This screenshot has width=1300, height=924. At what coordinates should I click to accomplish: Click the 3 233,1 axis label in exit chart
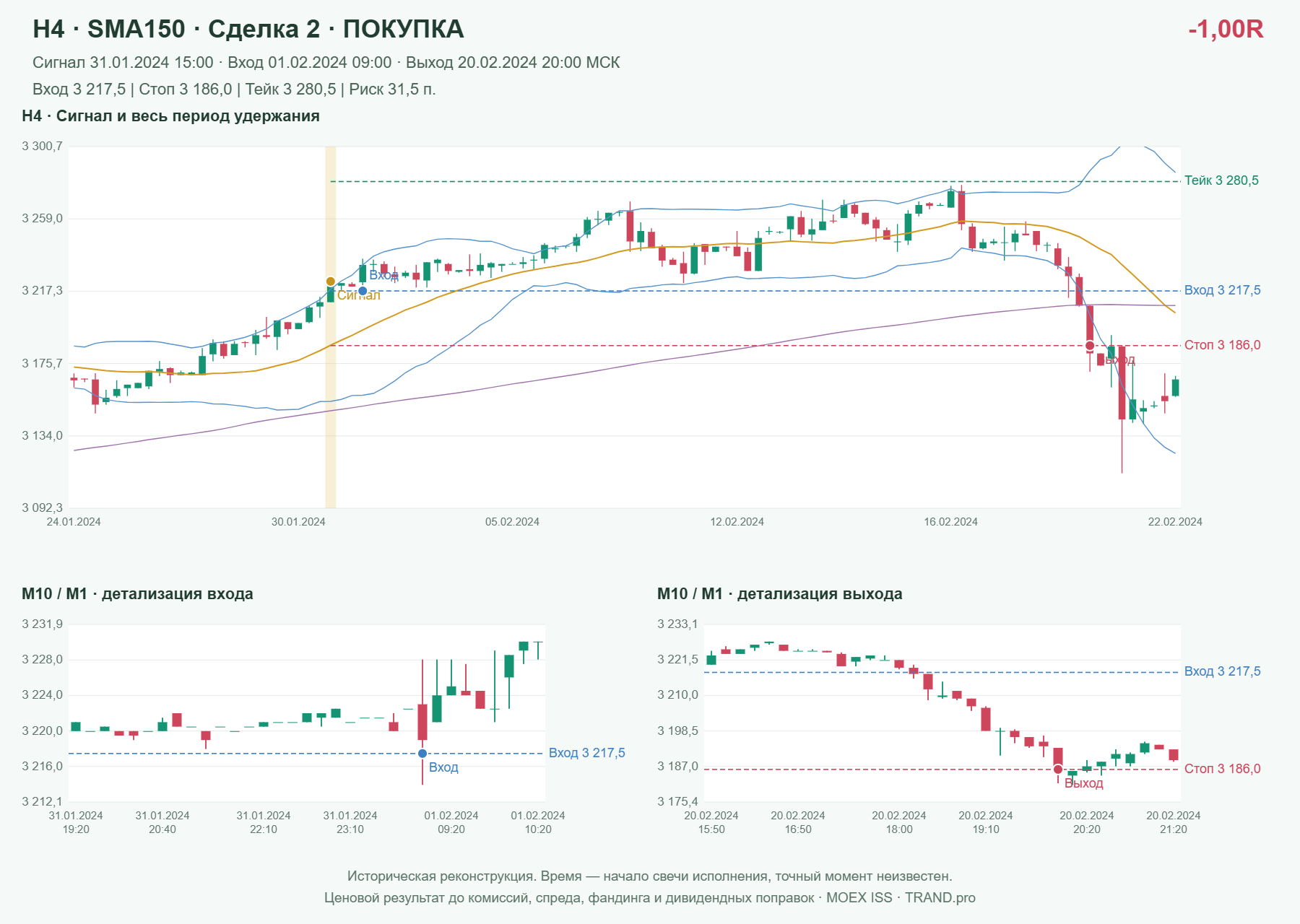(x=678, y=624)
